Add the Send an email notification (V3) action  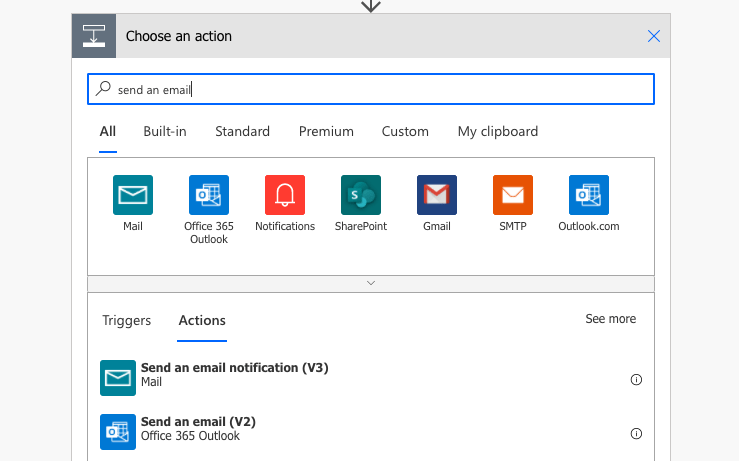(371, 378)
